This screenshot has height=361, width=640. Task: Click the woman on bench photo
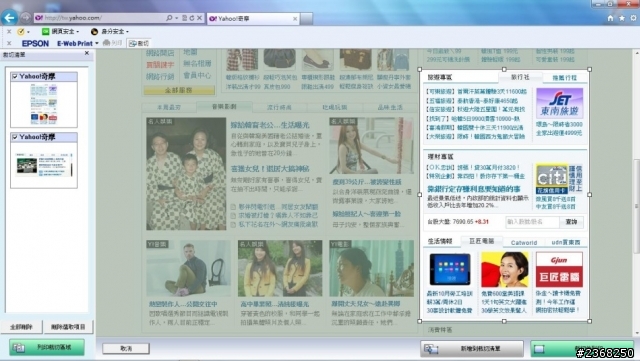tap(371, 146)
